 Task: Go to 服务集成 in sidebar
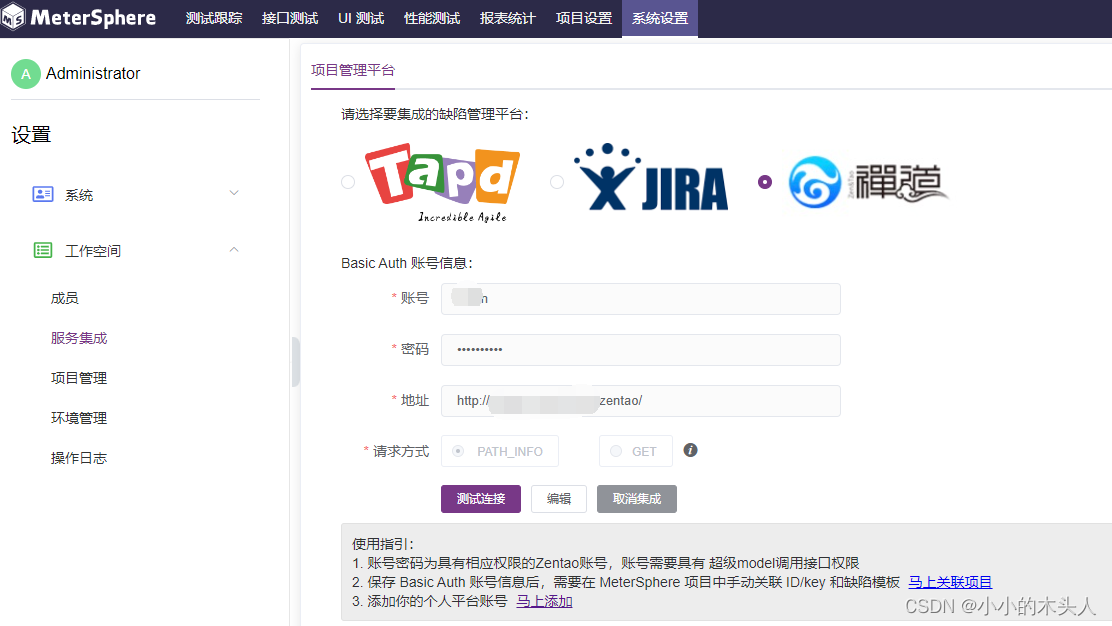(79, 338)
